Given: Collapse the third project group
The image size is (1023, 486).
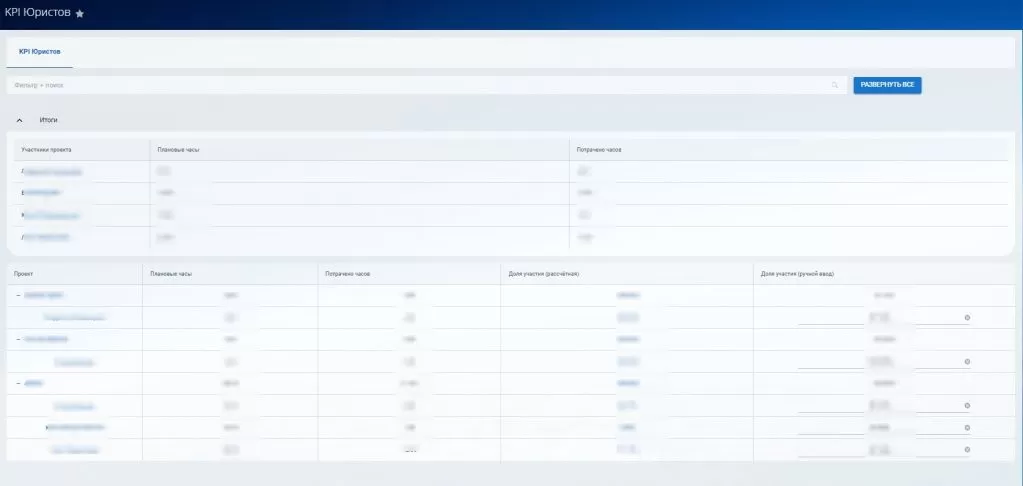Looking at the screenshot, I should point(18,384).
